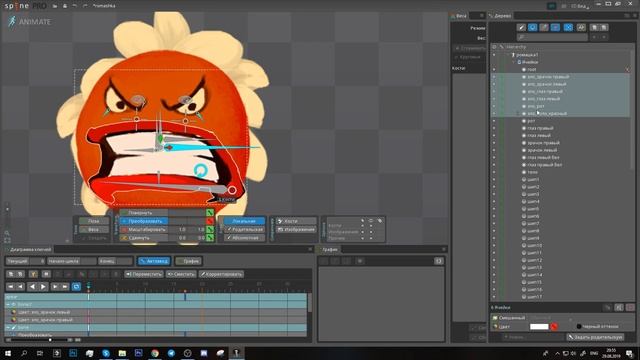This screenshot has width=640, height=360.
Task: Open the График button in the dopesheet
Action: point(188,261)
